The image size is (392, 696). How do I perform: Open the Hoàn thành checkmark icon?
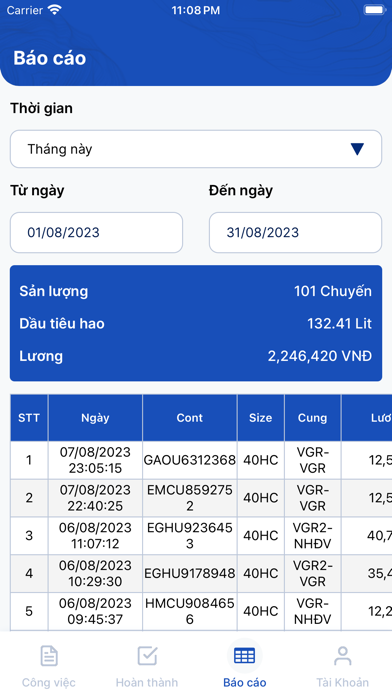pos(147,656)
